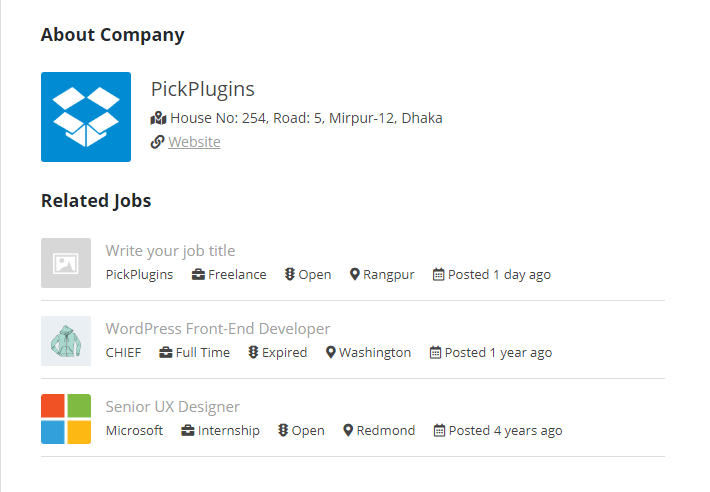Click the location pin icon next to Rangpur
Image resolution: width=710 pixels, height=492 pixels.
pos(355,274)
